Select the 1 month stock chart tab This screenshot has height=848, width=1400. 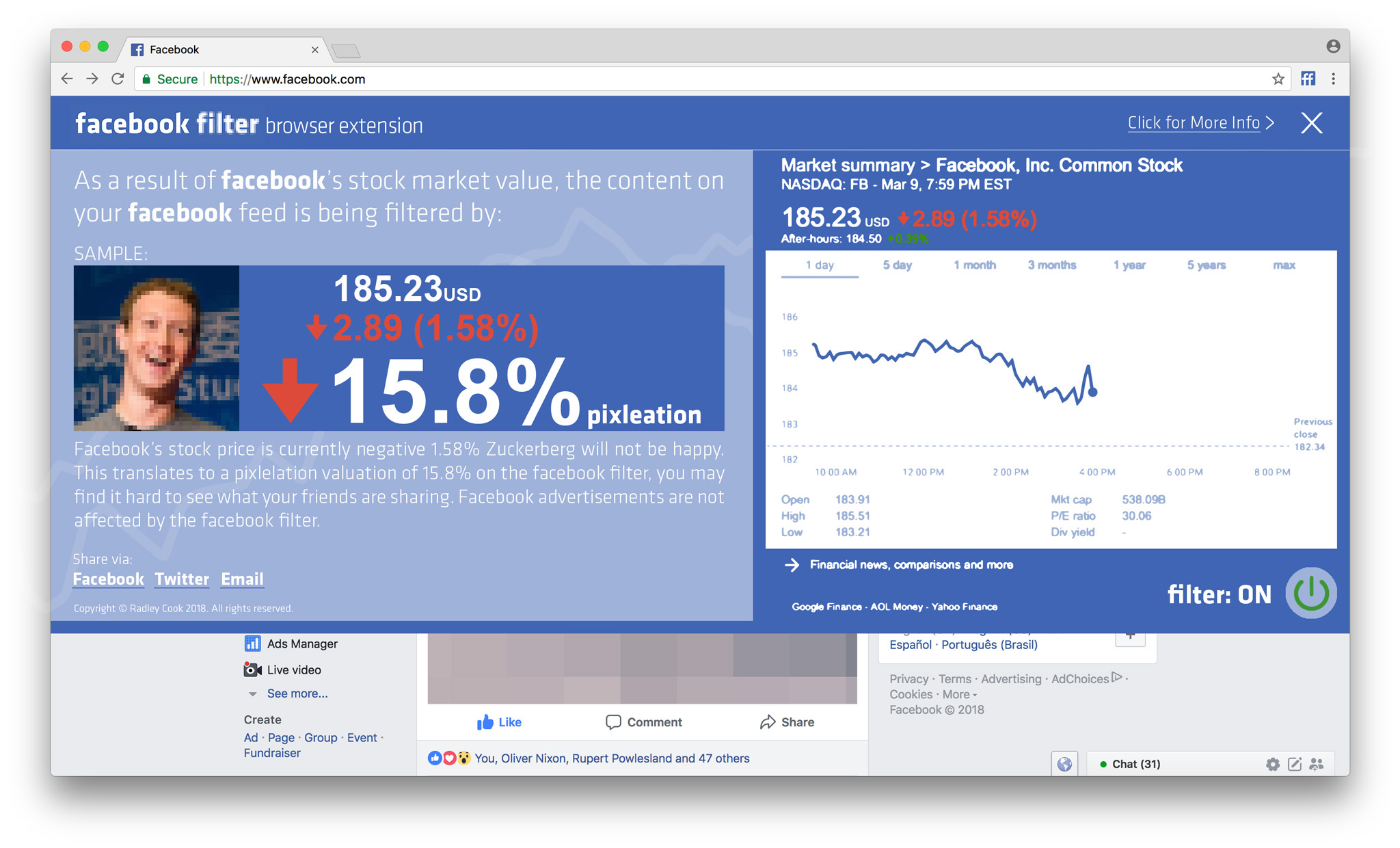pos(975,265)
